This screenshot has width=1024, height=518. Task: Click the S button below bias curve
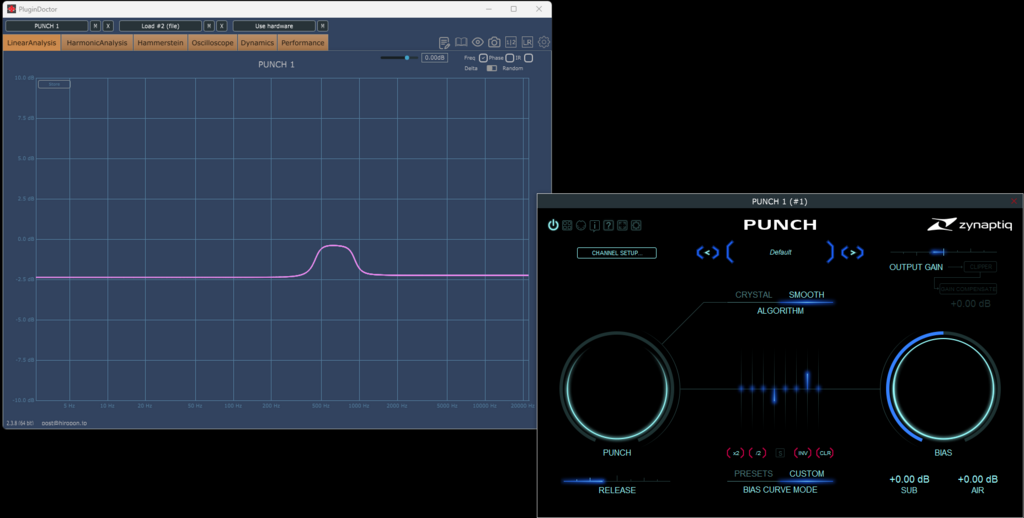780,453
